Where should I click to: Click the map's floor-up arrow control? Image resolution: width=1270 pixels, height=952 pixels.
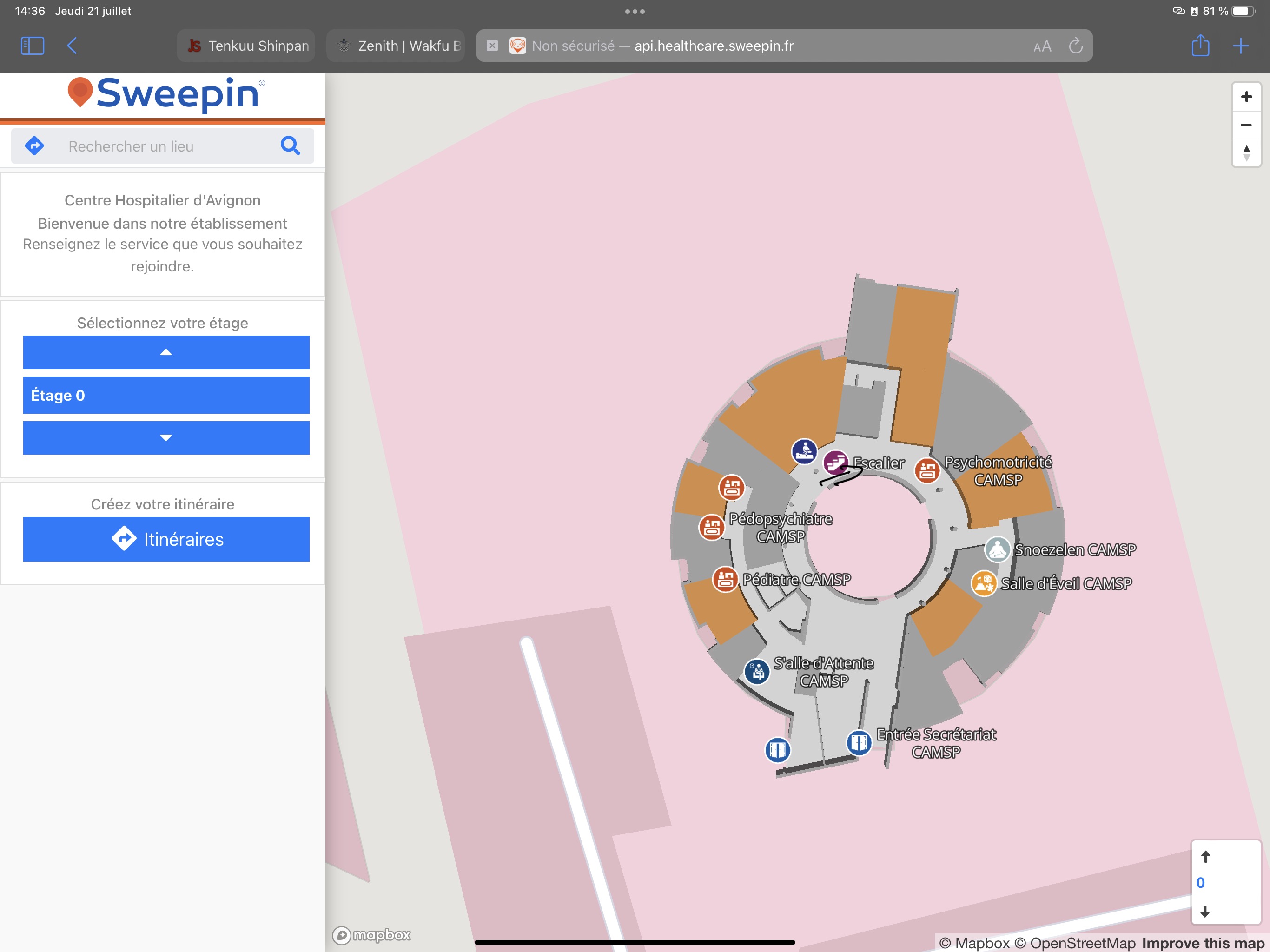(x=1205, y=857)
